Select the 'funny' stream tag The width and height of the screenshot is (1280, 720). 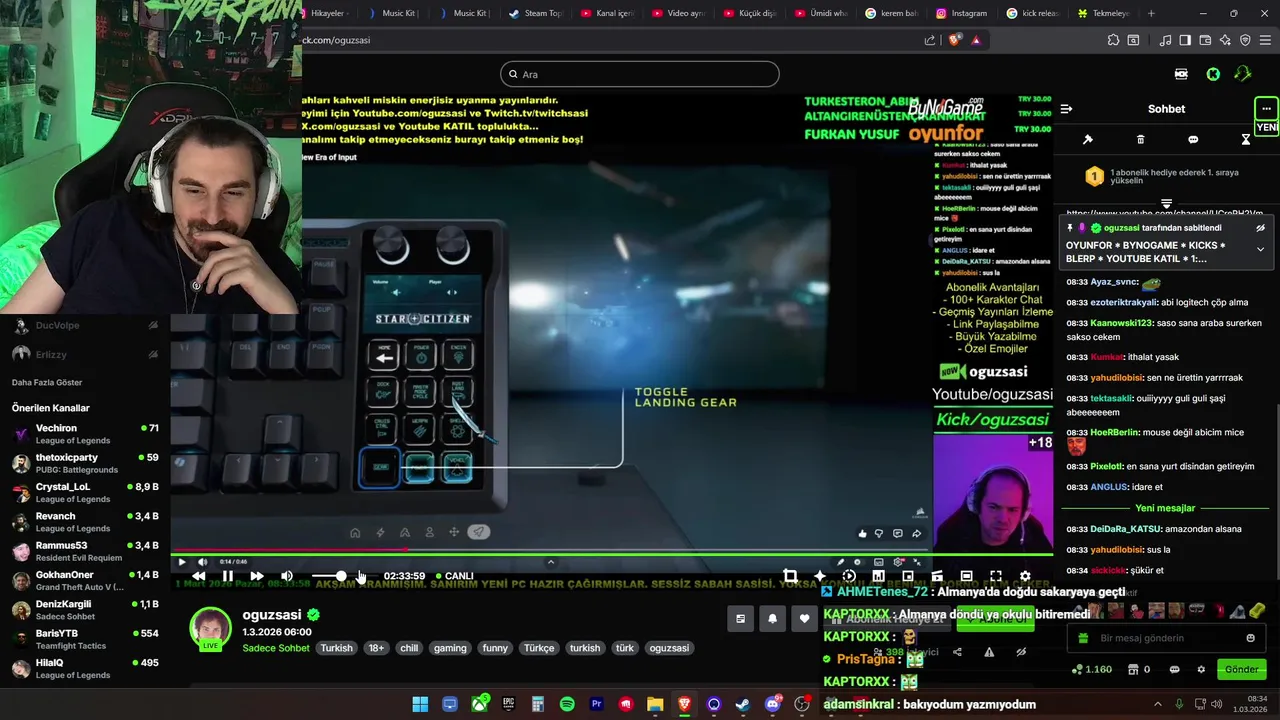click(x=495, y=648)
